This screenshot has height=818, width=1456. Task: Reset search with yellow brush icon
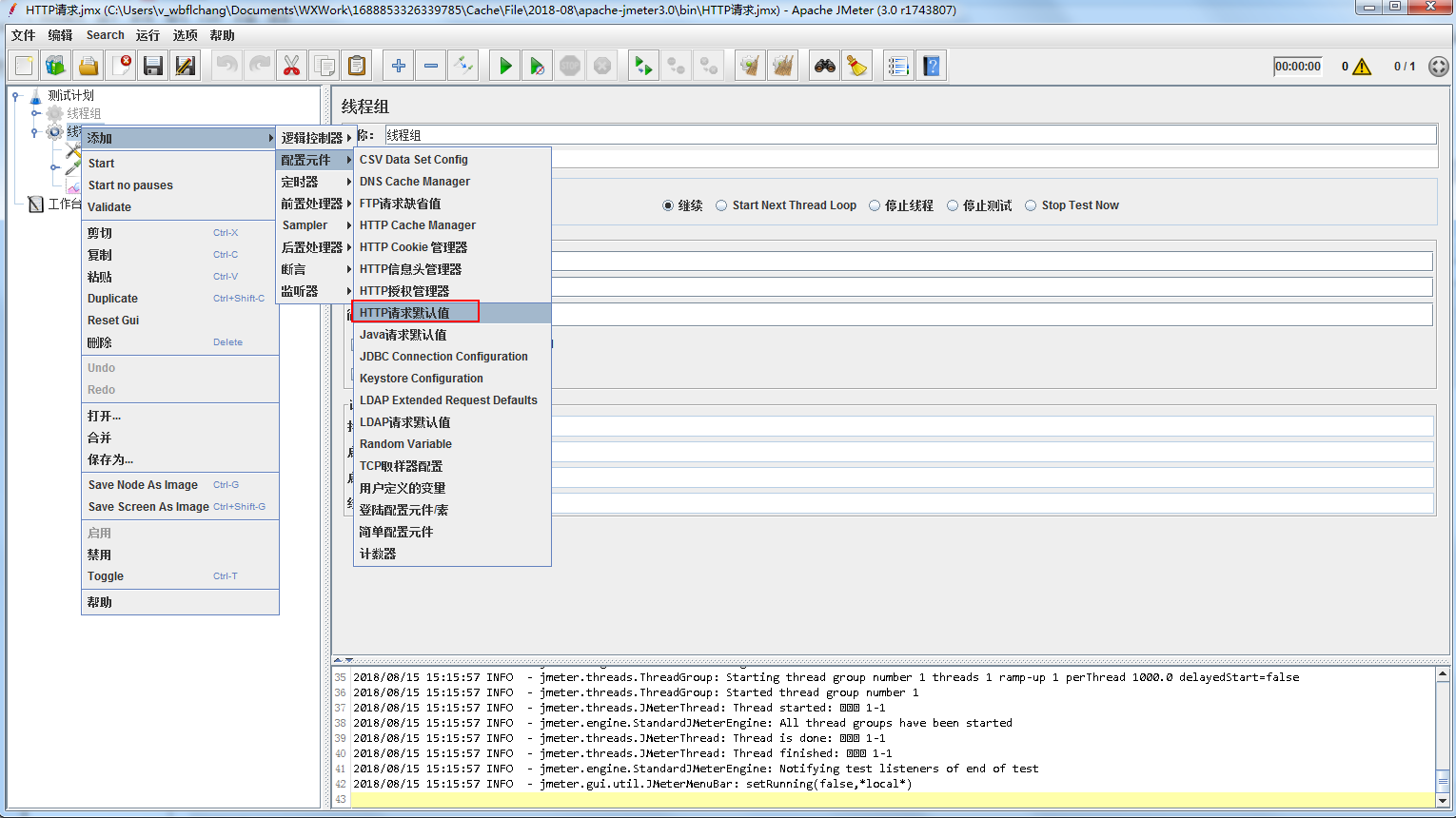point(857,66)
